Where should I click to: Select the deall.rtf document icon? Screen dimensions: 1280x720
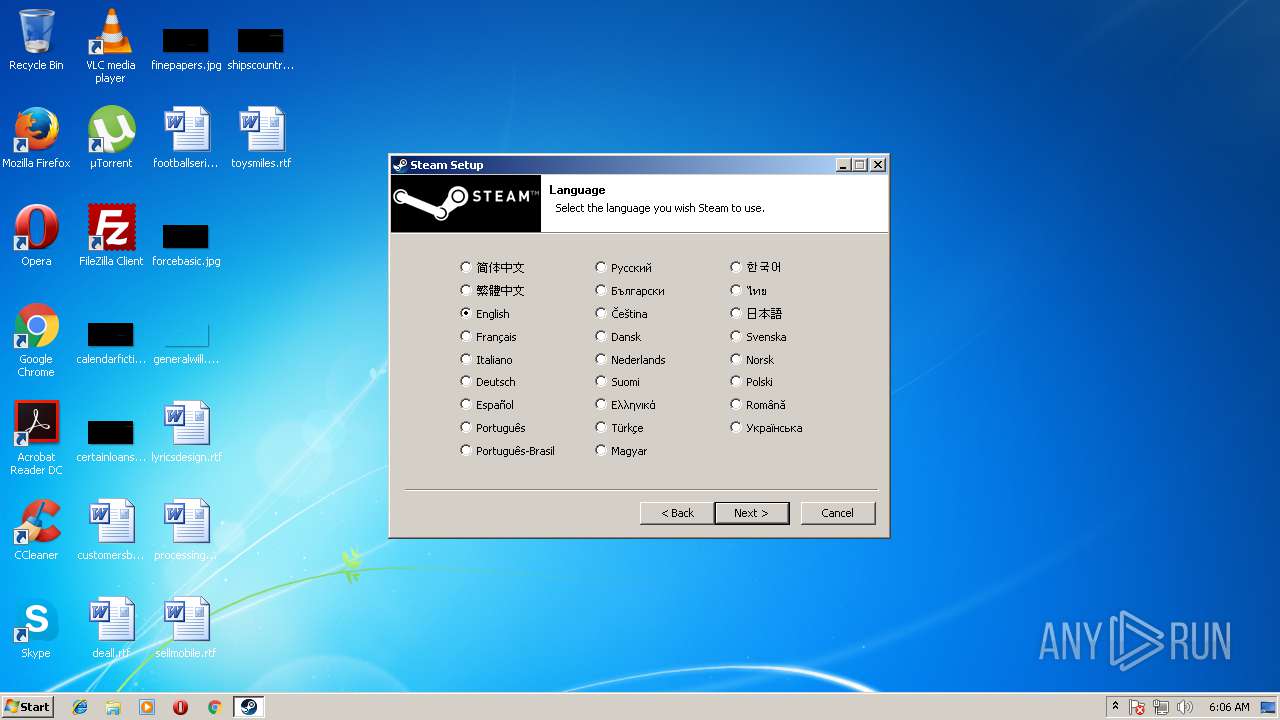[111, 628]
